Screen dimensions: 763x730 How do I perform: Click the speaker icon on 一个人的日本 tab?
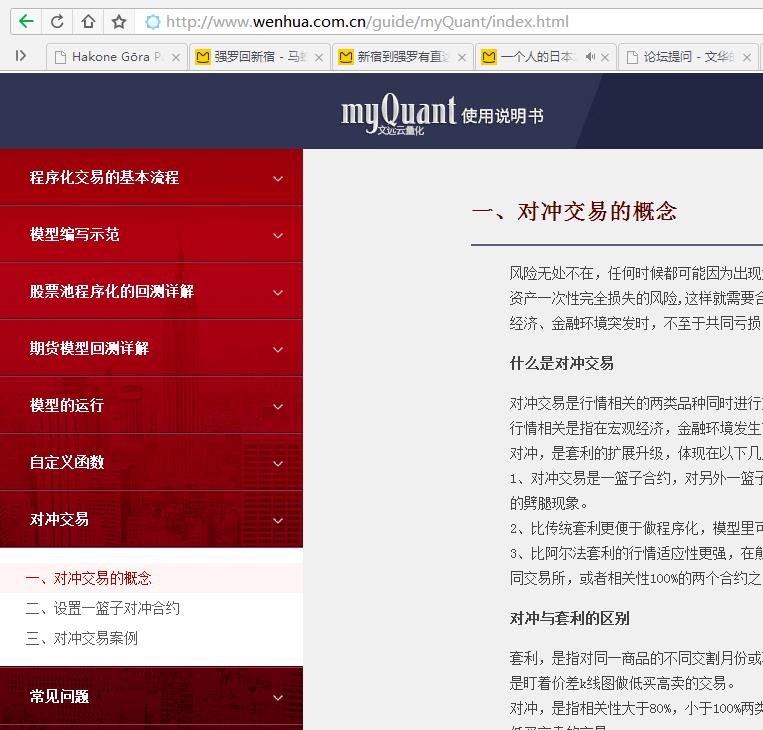(591, 57)
